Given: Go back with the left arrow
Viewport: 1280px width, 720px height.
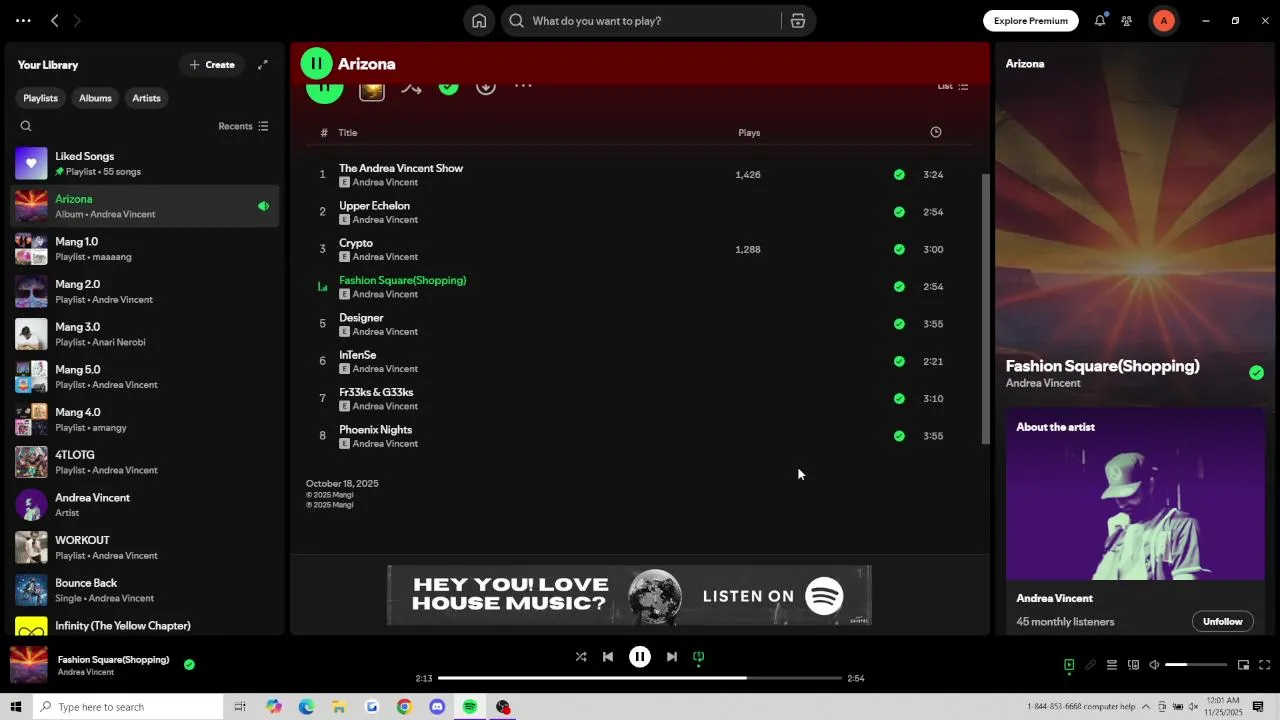Looking at the screenshot, I should coord(55,20).
